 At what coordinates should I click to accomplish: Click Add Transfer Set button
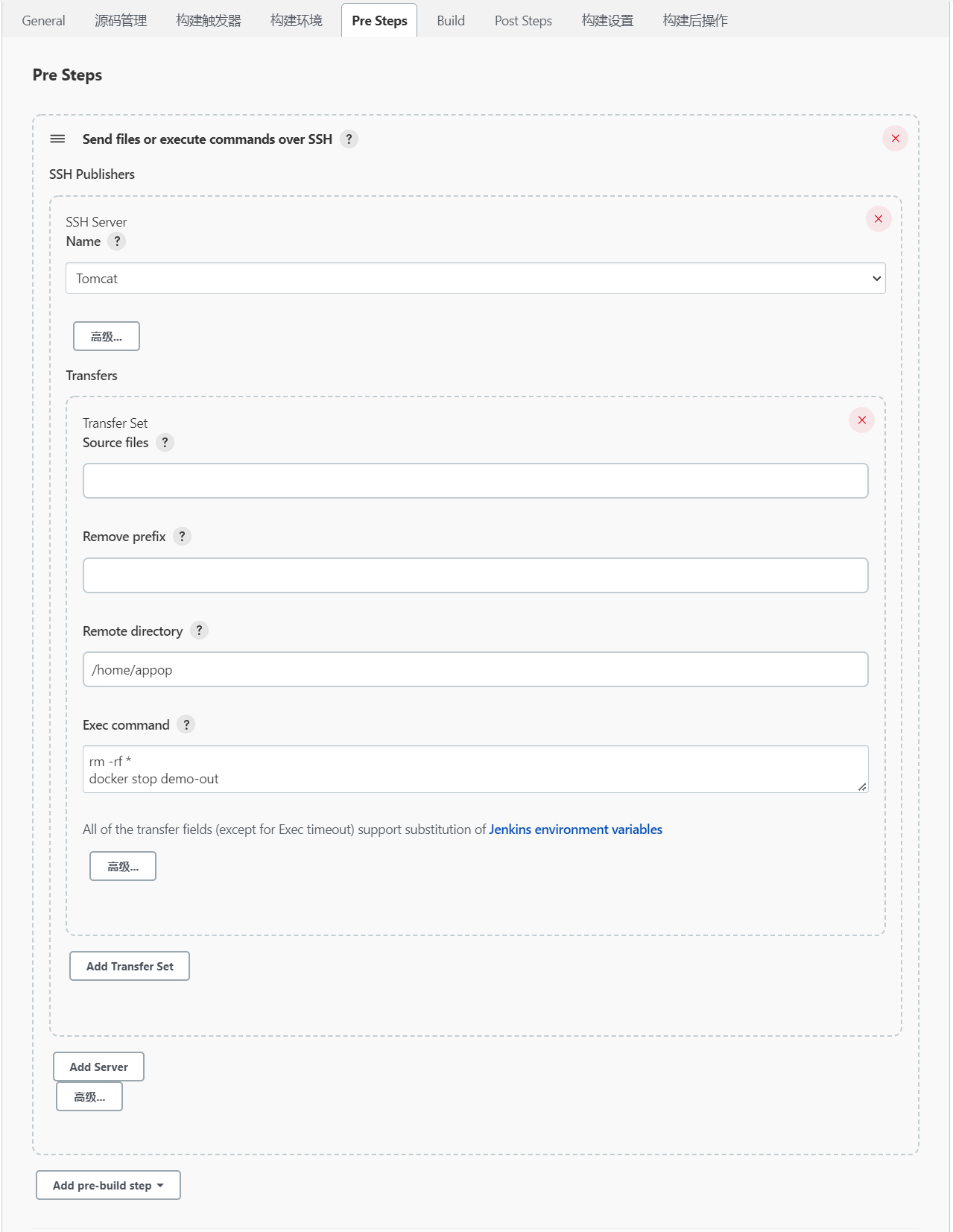point(130,966)
